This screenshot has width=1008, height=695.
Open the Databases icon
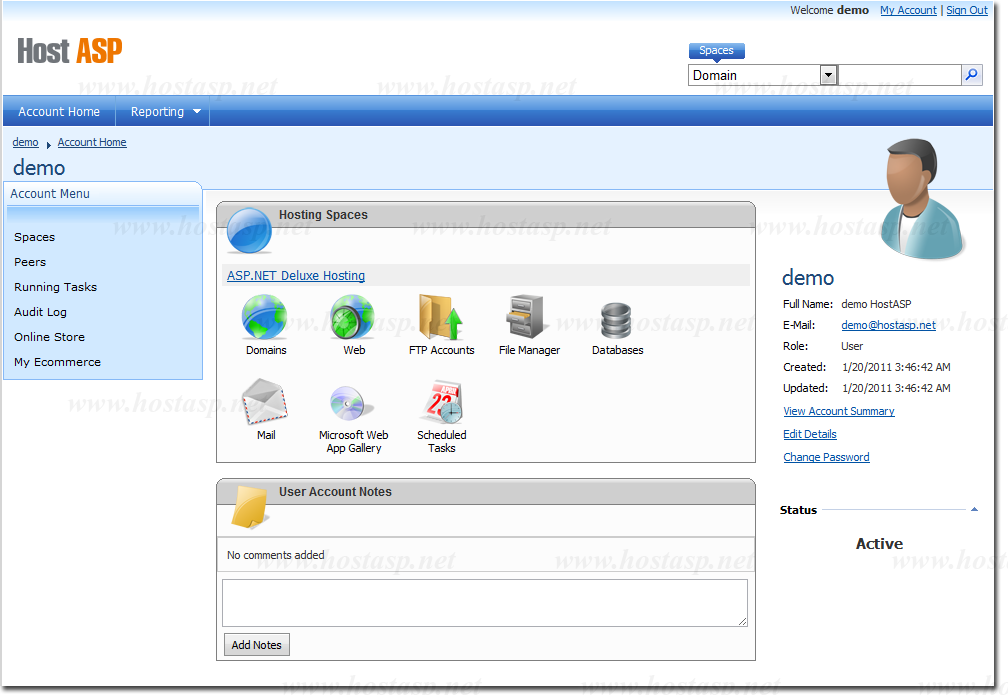coord(617,319)
